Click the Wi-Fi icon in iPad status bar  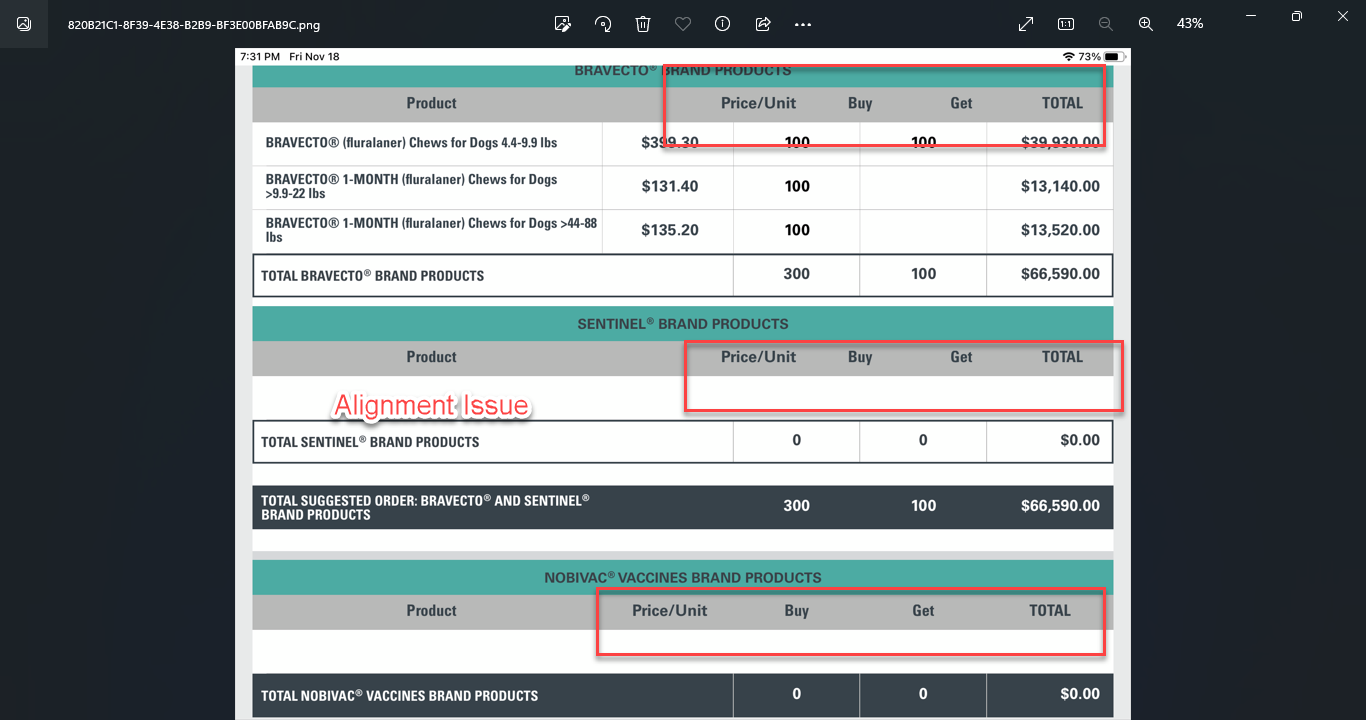coord(1069,57)
